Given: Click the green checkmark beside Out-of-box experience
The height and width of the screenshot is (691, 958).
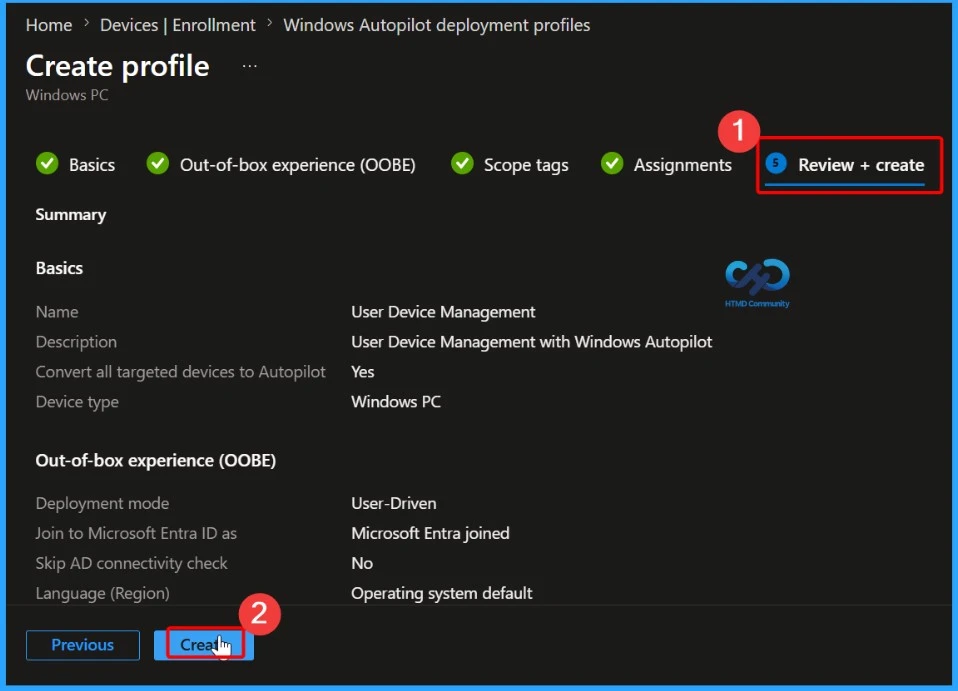Looking at the screenshot, I should click(x=158, y=164).
